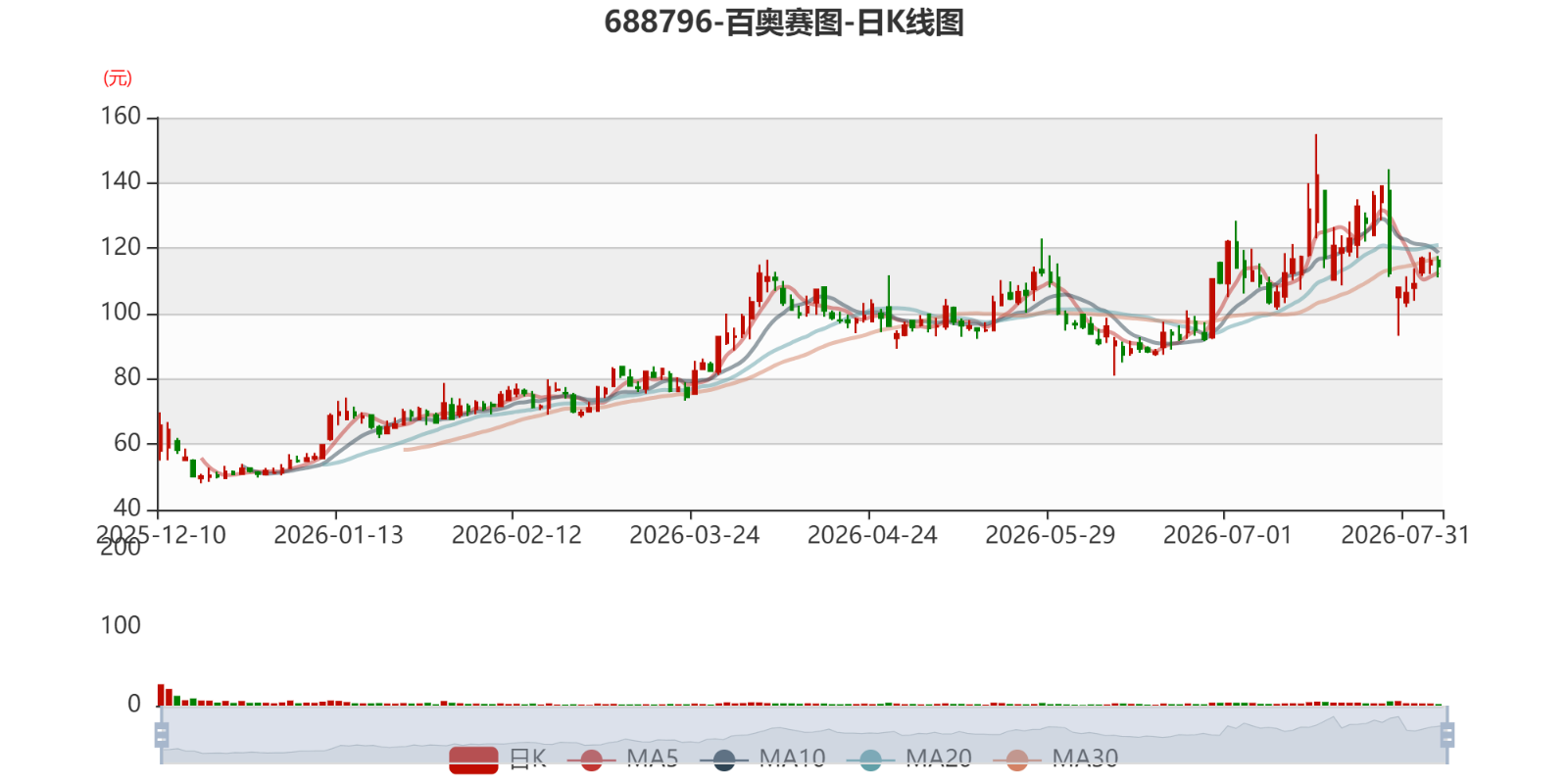Click the chart title 688796-百奥赛图-日K线图
Image resolution: width=1568 pixels, height=784 pixels.
(784, 22)
